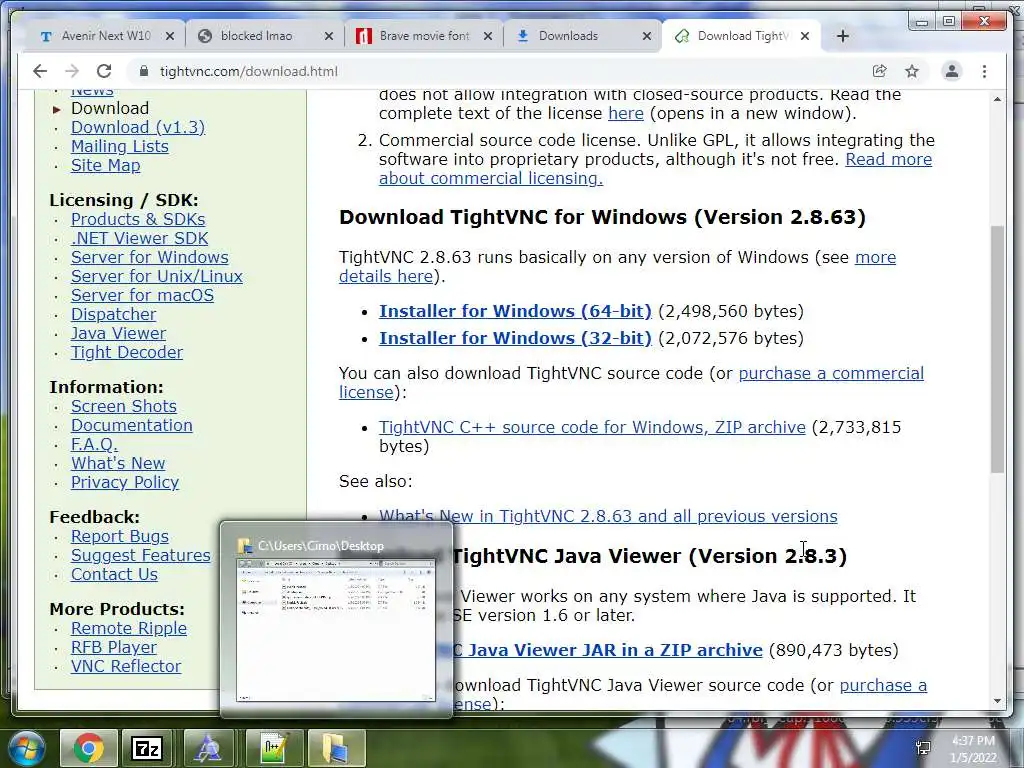This screenshot has height=768, width=1024.
Task: Click the page scrollbar thumb
Action: [997, 349]
